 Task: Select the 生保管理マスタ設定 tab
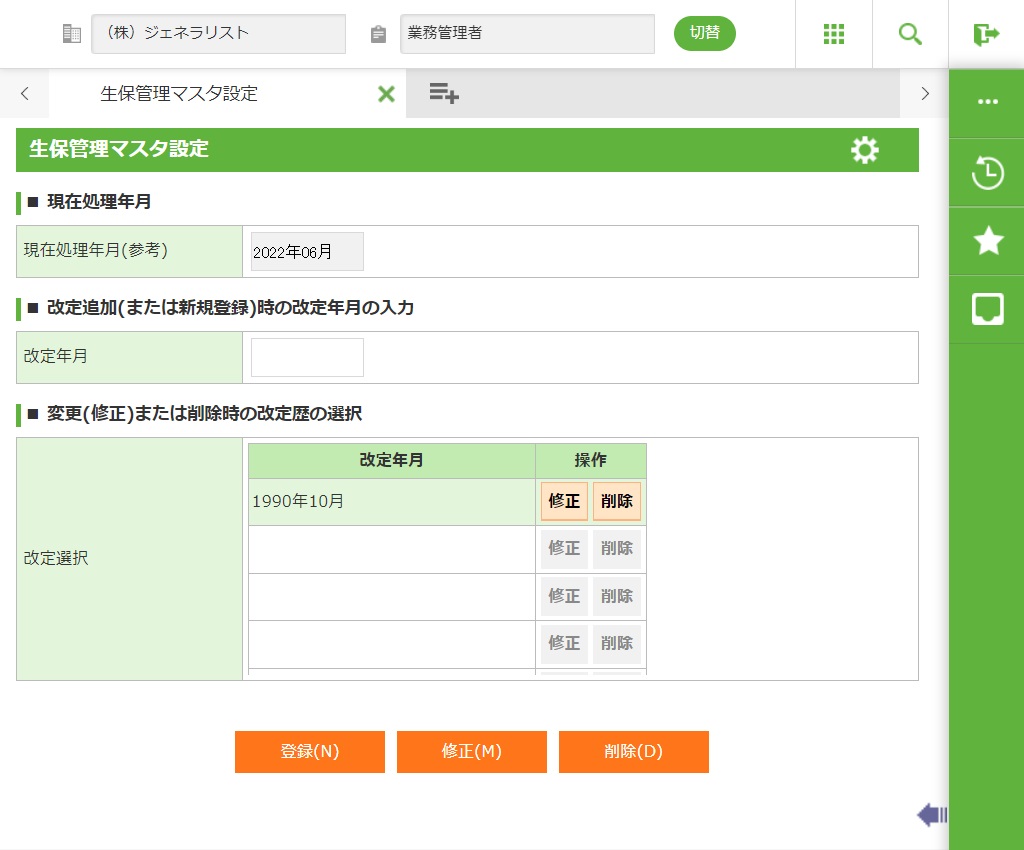(180, 94)
